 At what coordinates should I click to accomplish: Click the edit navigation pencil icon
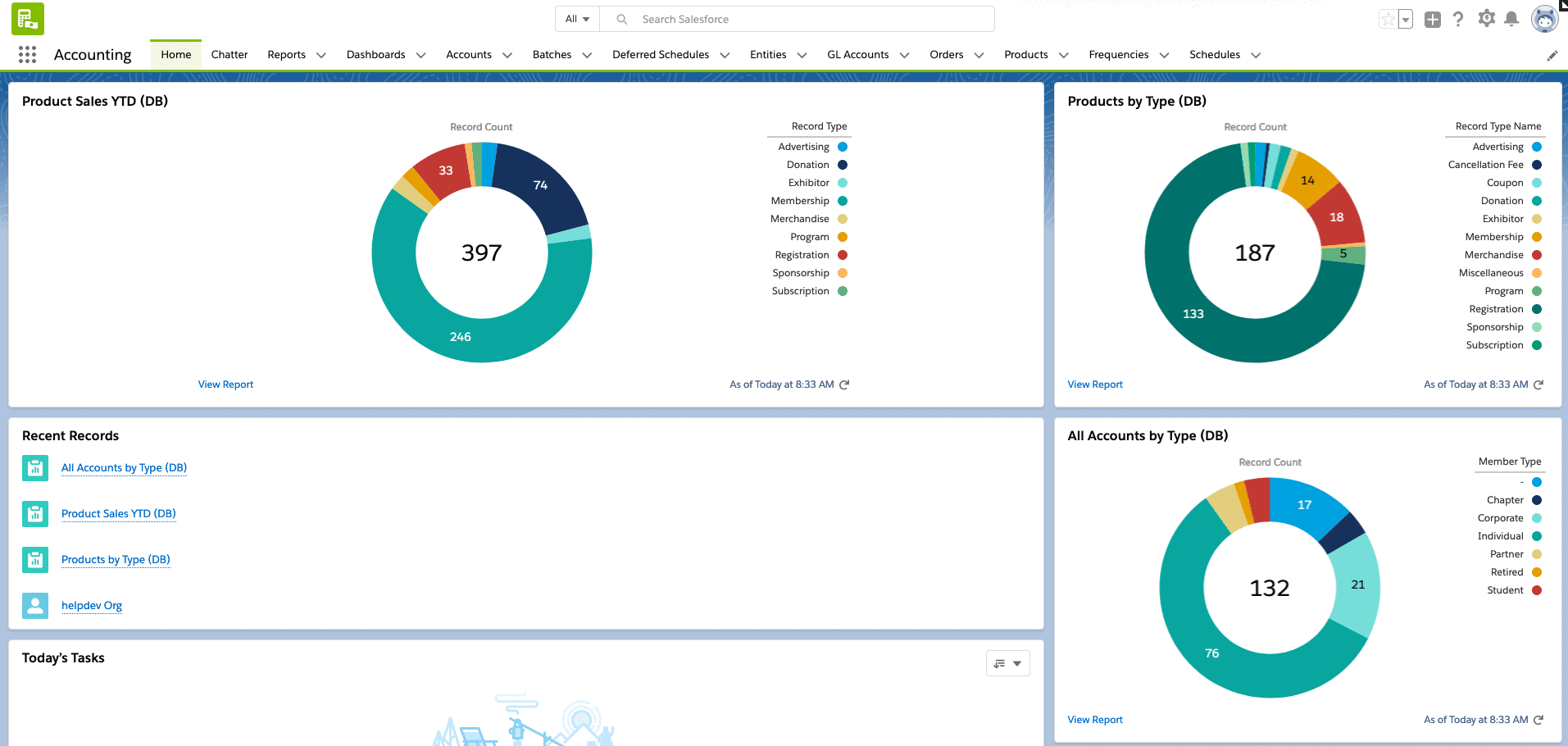(1552, 56)
